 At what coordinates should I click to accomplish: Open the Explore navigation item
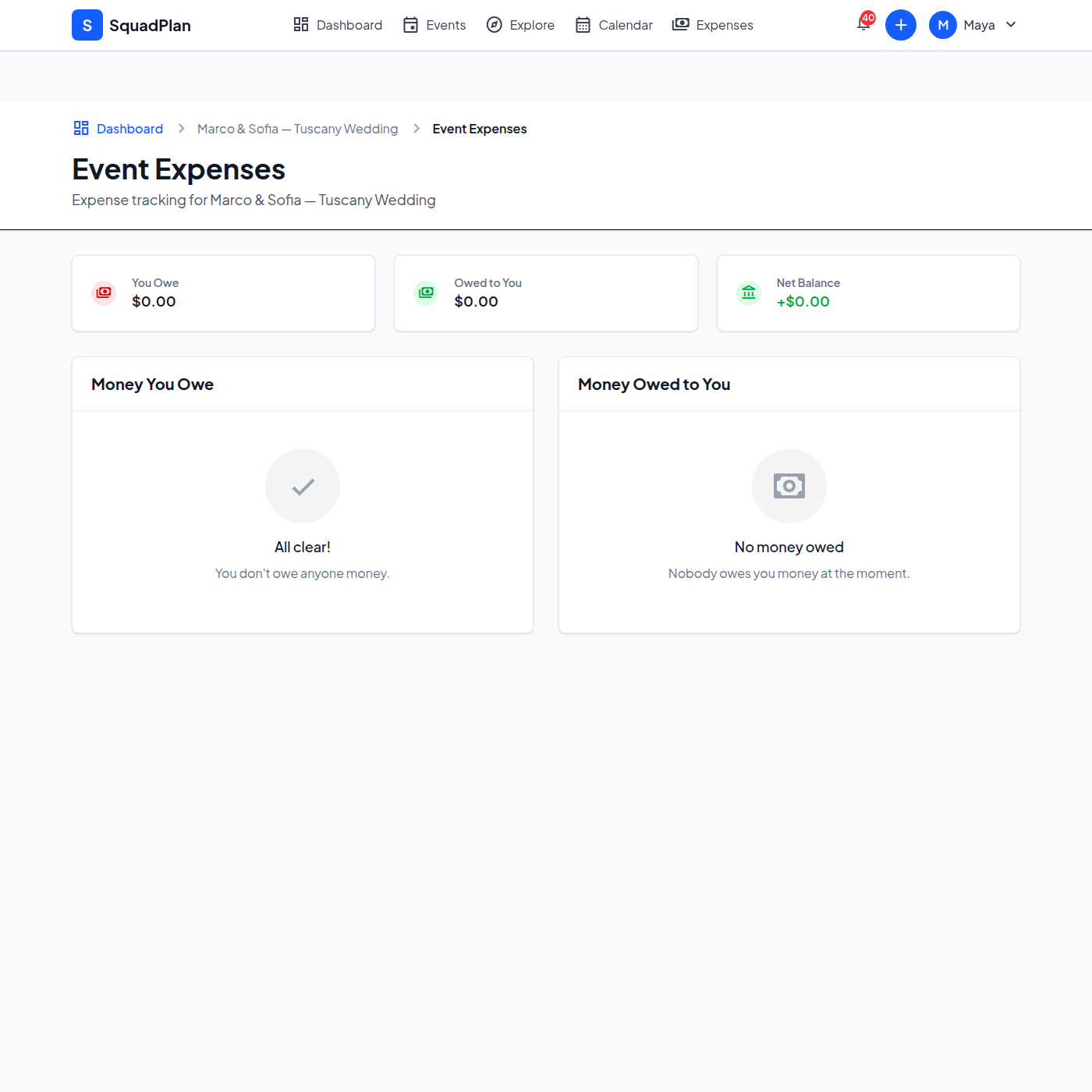520,25
